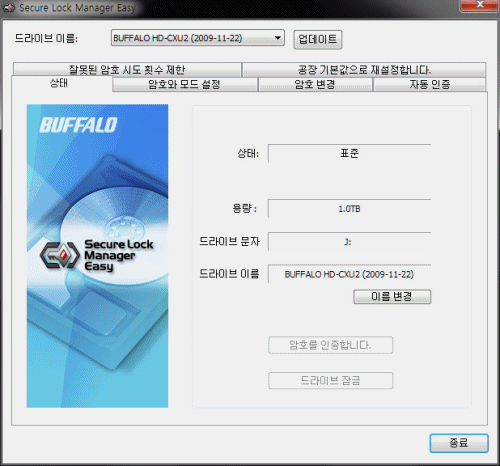Go to the 자동 인증 tab

[x=430, y=84]
